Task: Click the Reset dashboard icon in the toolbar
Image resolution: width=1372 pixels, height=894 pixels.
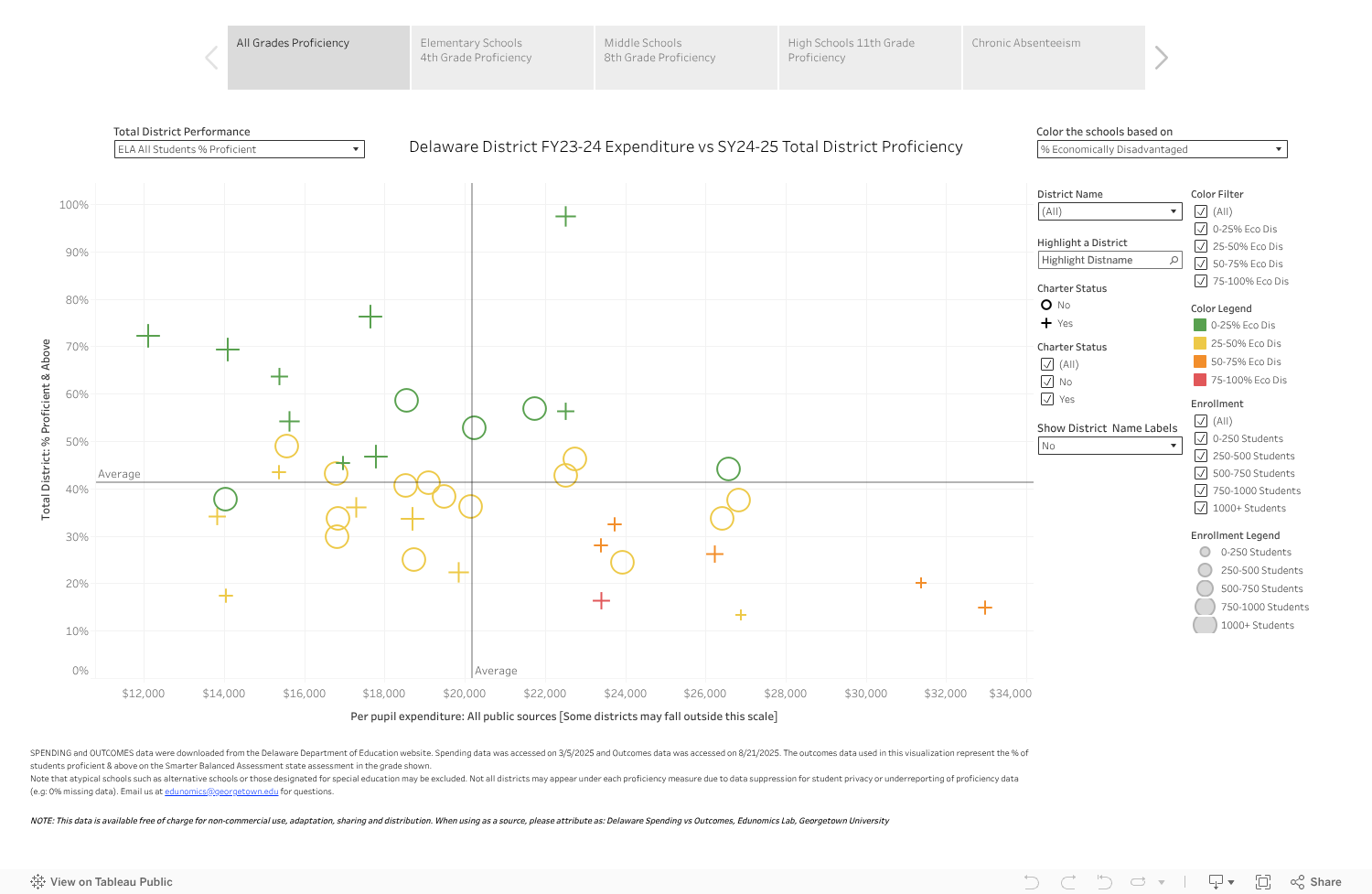Action: click(1105, 881)
